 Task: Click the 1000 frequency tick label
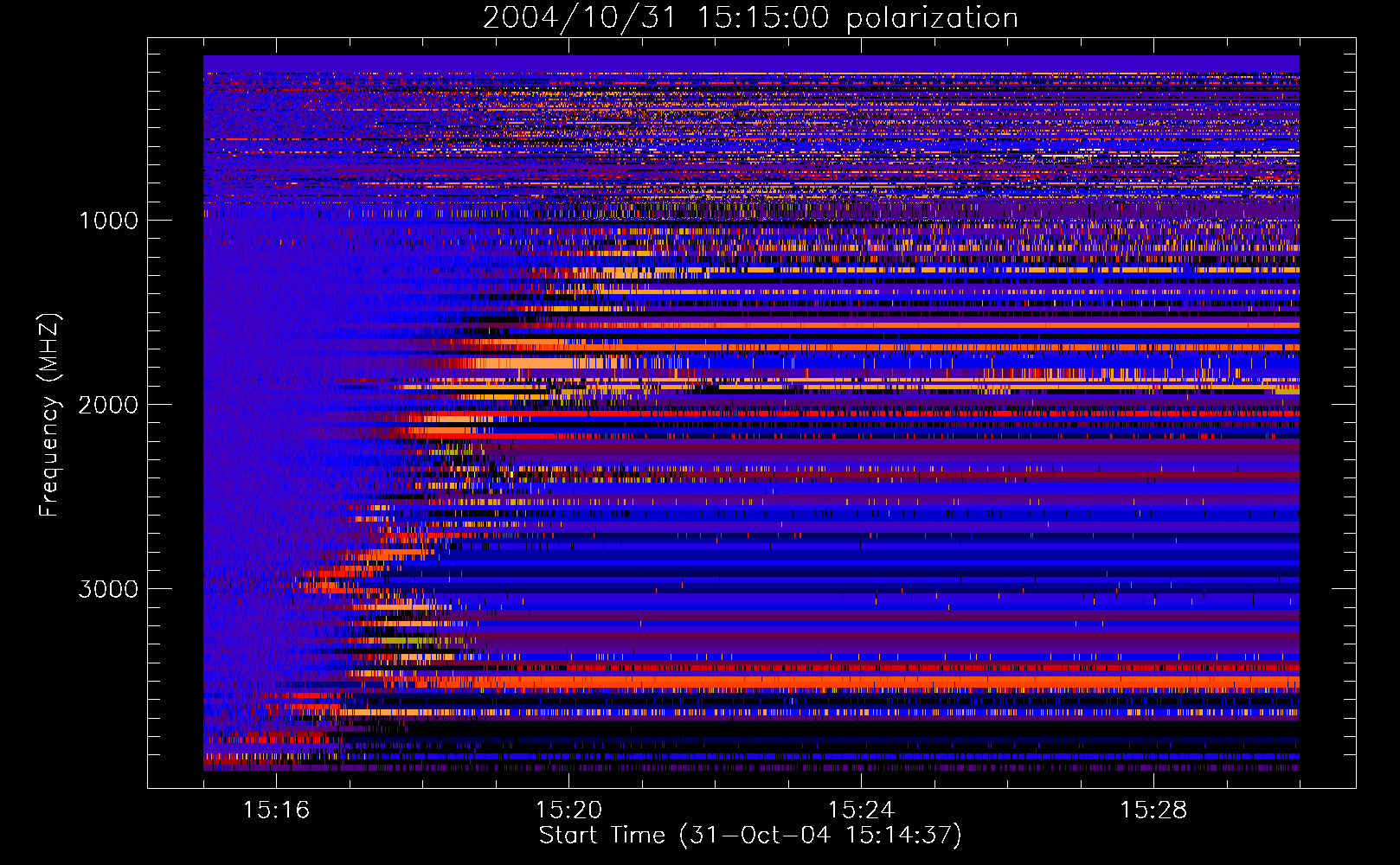click(x=109, y=221)
